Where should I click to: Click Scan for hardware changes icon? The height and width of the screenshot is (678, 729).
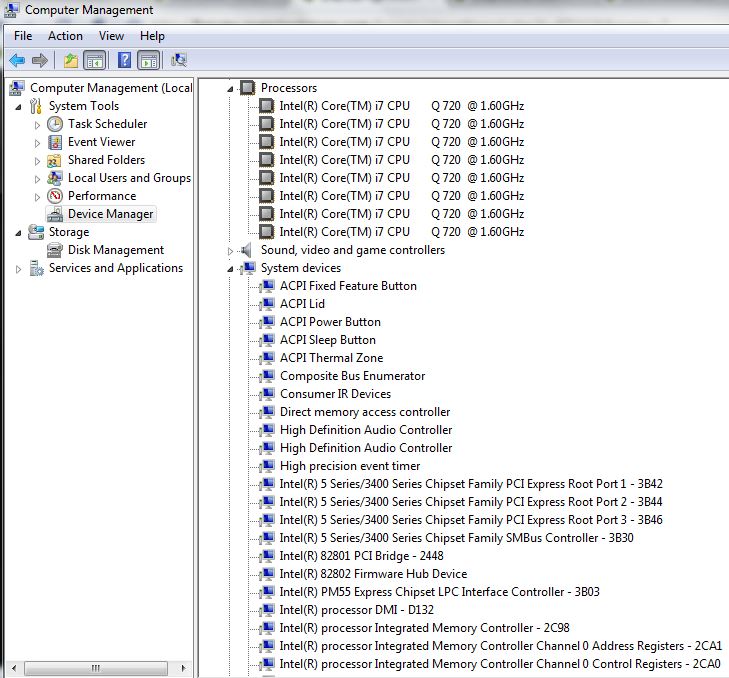coord(179,60)
